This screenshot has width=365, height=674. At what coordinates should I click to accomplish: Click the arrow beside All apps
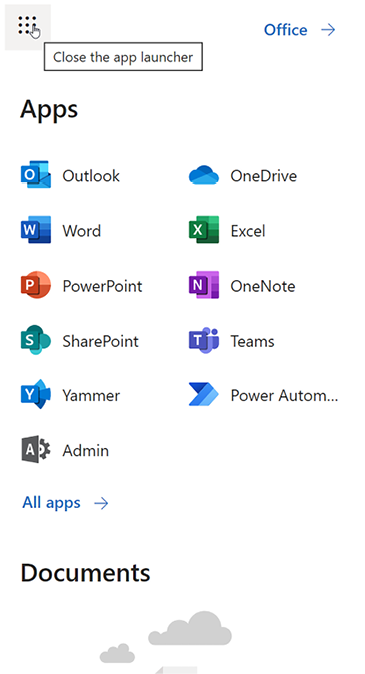coord(101,503)
